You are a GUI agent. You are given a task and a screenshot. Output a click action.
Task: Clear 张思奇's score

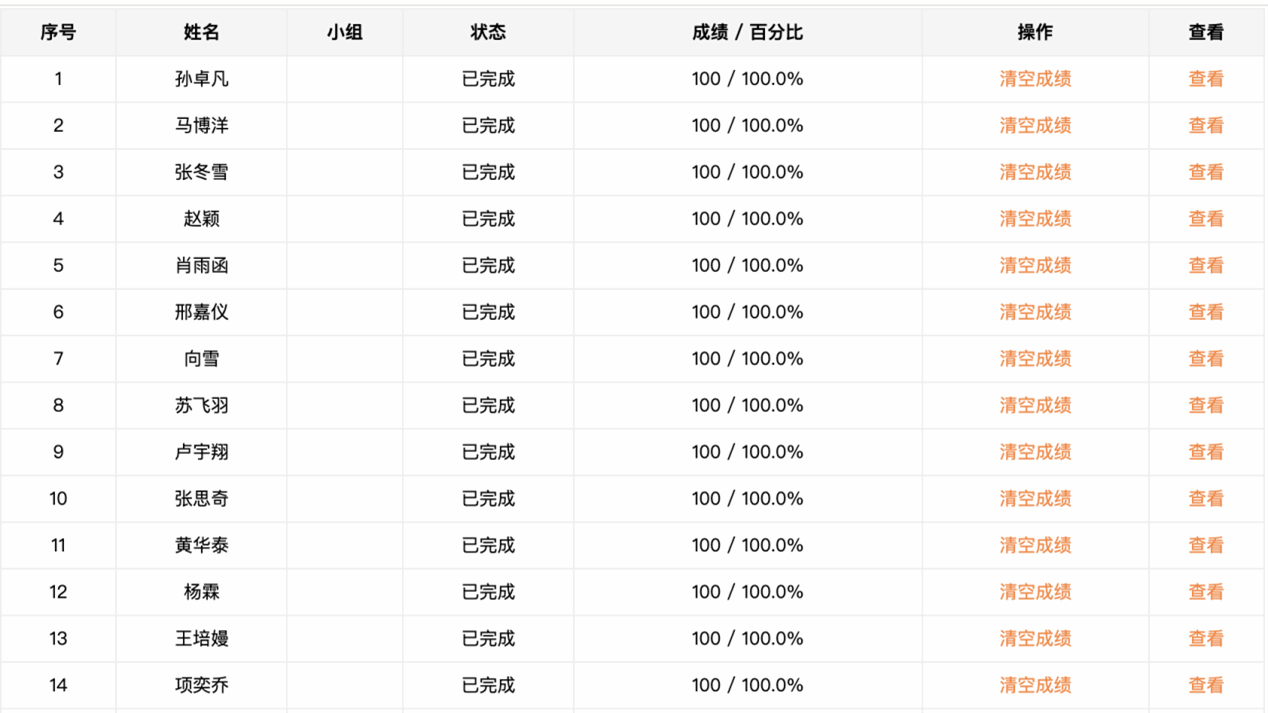click(1035, 498)
